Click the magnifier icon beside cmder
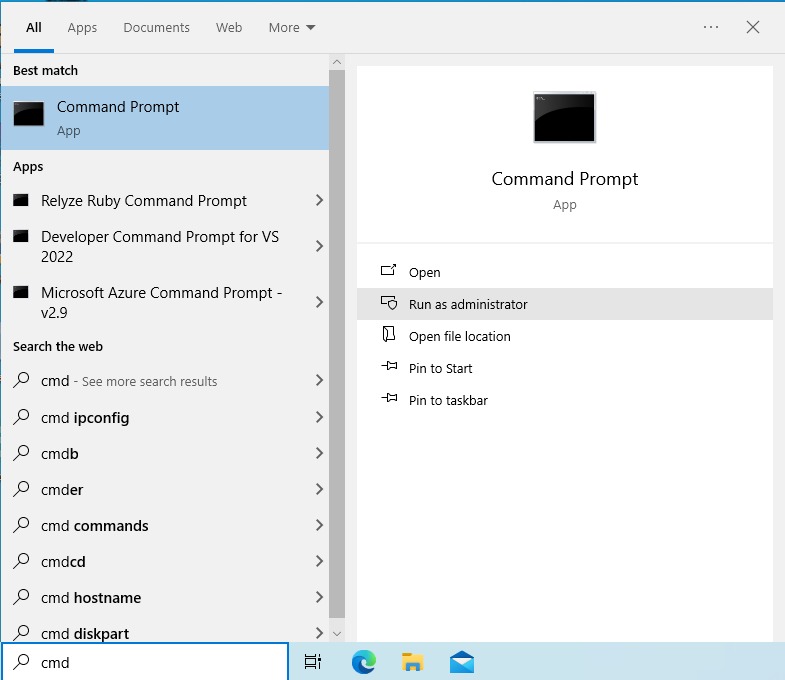This screenshot has width=785, height=680. 21,489
